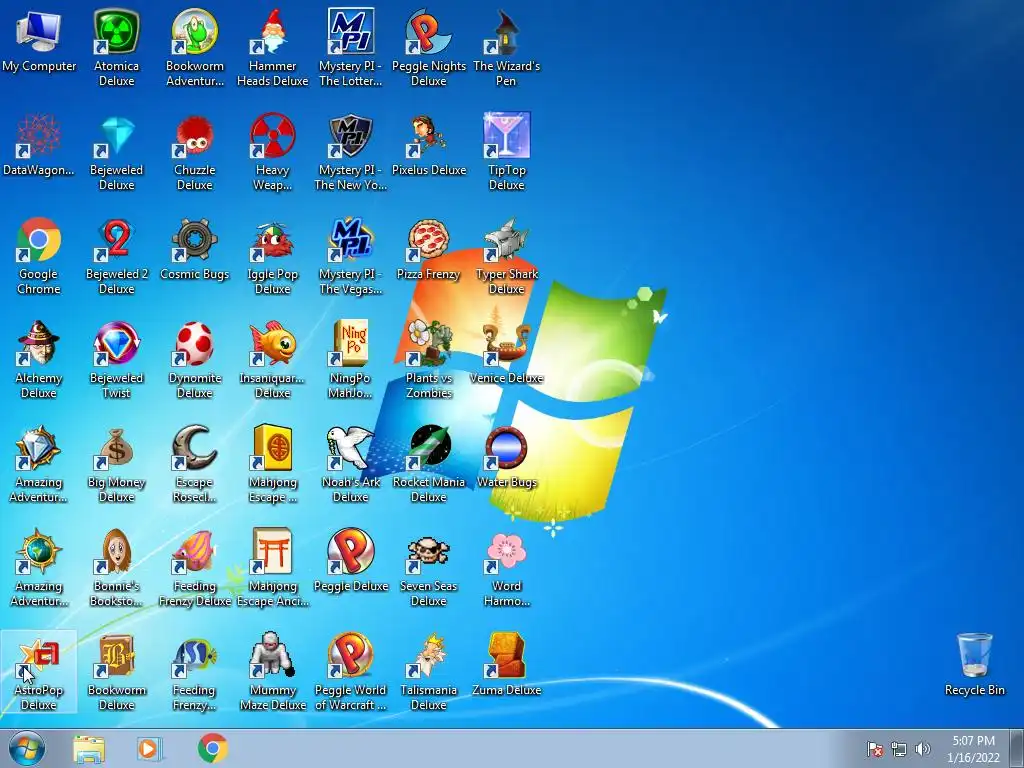The width and height of the screenshot is (1024, 768).
Task: Click the network status tray icon
Action: pyautogui.click(x=899, y=749)
